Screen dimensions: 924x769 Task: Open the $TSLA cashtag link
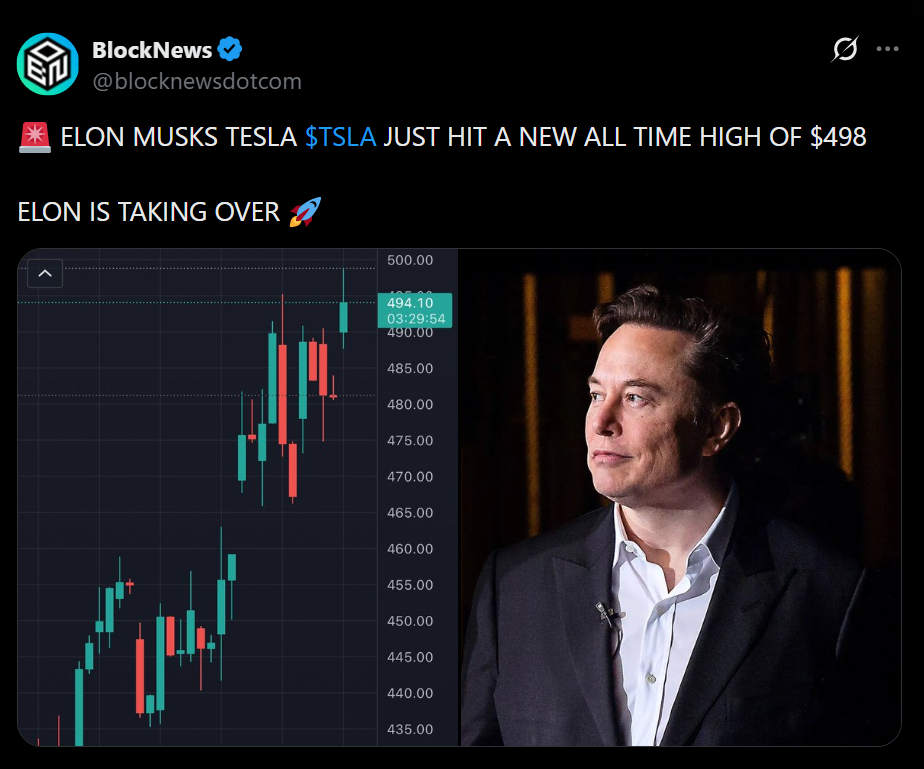click(x=342, y=137)
